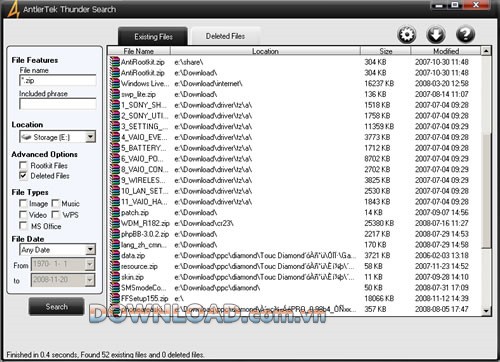Viewport: 500px width, 362px height.
Task: Click drive icon in Location combo box
Action: (26, 137)
